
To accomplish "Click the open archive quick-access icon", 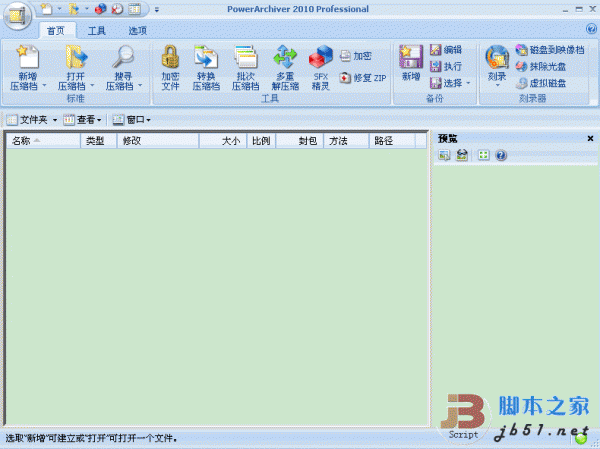I will click(x=73, y=9).
